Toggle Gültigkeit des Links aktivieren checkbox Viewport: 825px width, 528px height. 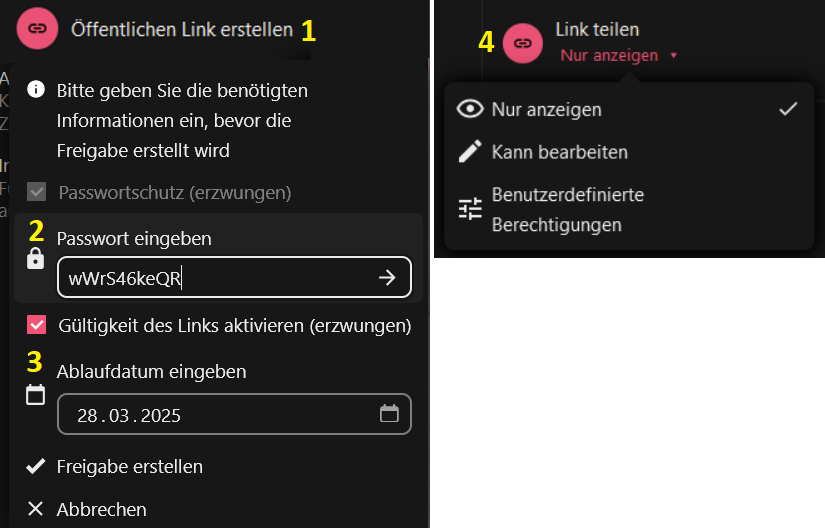click(x=36, y=325)
